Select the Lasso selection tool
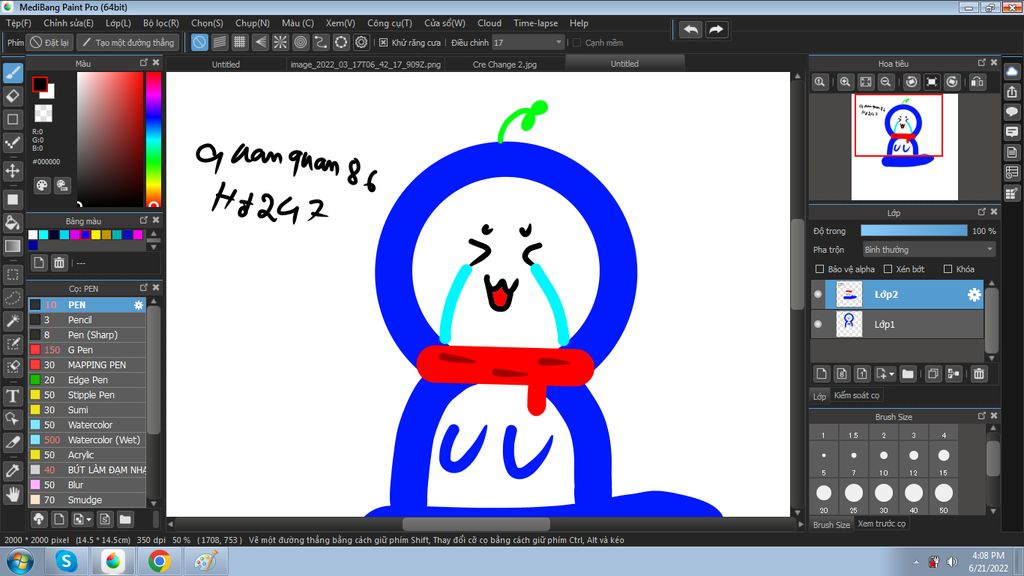Image resolution: width=1024 pixels, height=576 pixels. [x=12, y=298]
